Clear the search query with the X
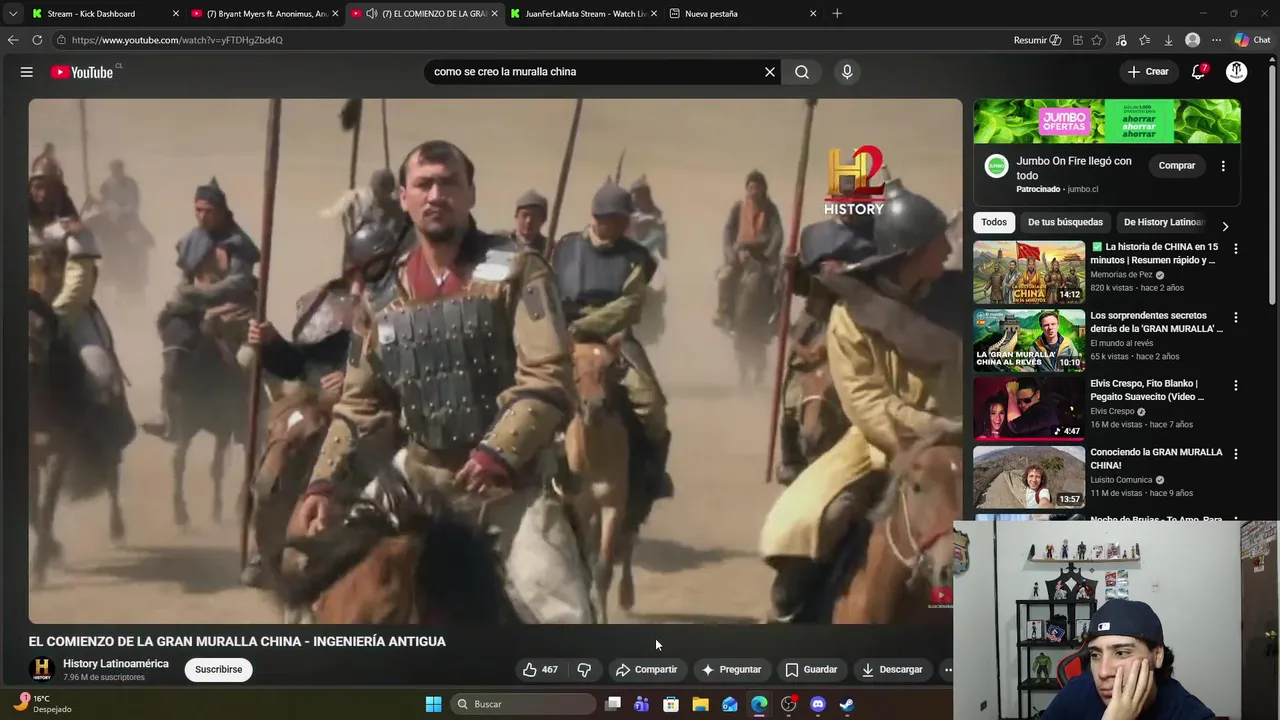The image size is (1280, 720). 770,72
